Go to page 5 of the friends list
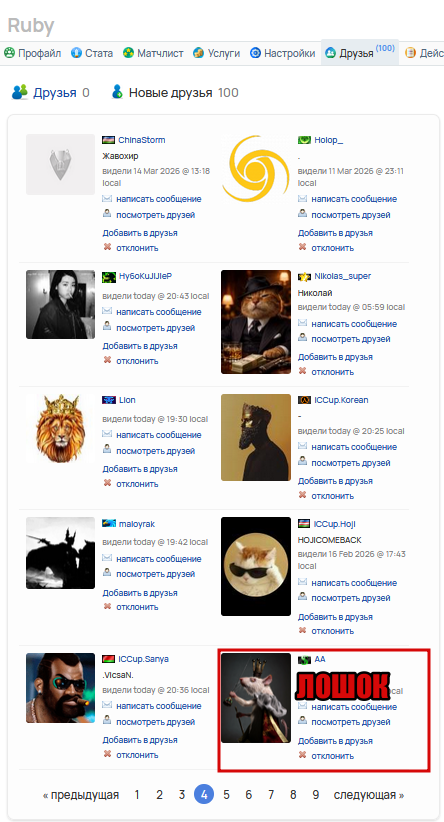 pos(226,795)
